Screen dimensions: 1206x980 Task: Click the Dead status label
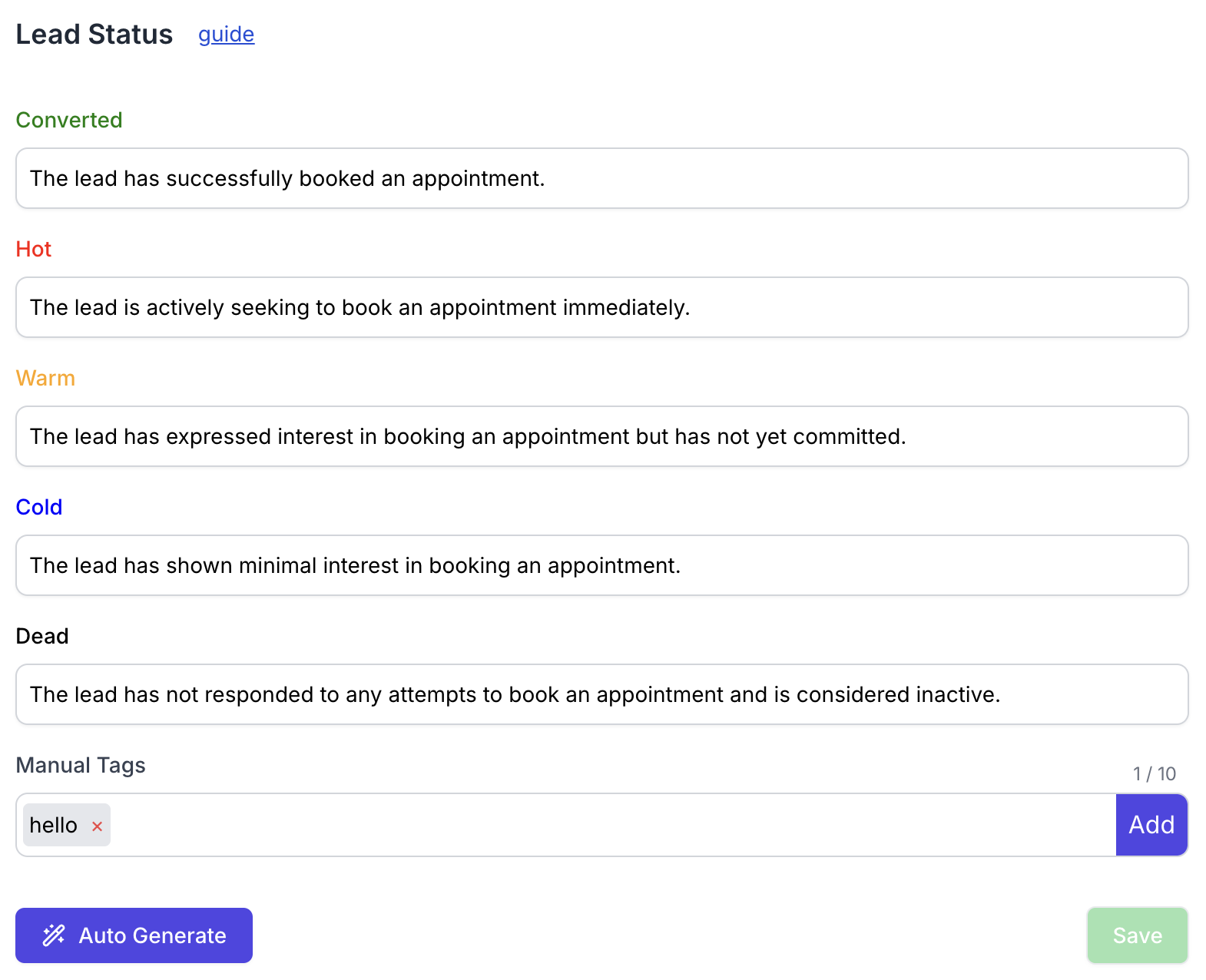point(42,636)
